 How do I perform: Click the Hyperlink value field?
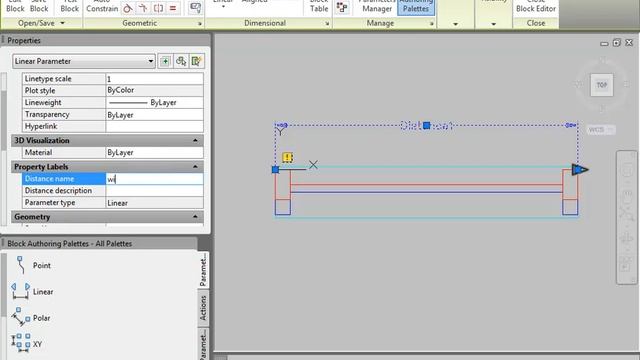(x=154, y=127)
